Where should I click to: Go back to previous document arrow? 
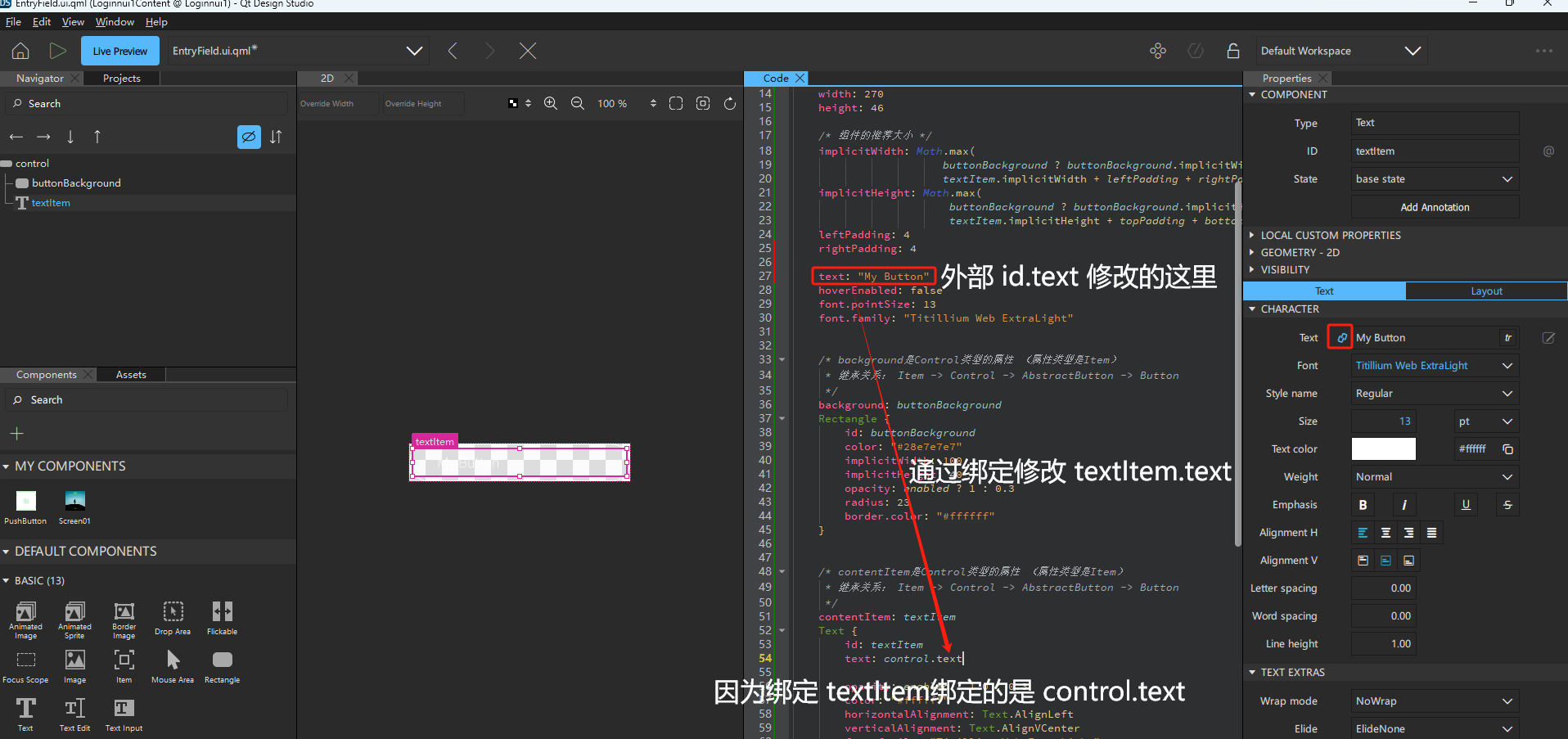pyautogui.click(x=453, y=51)
